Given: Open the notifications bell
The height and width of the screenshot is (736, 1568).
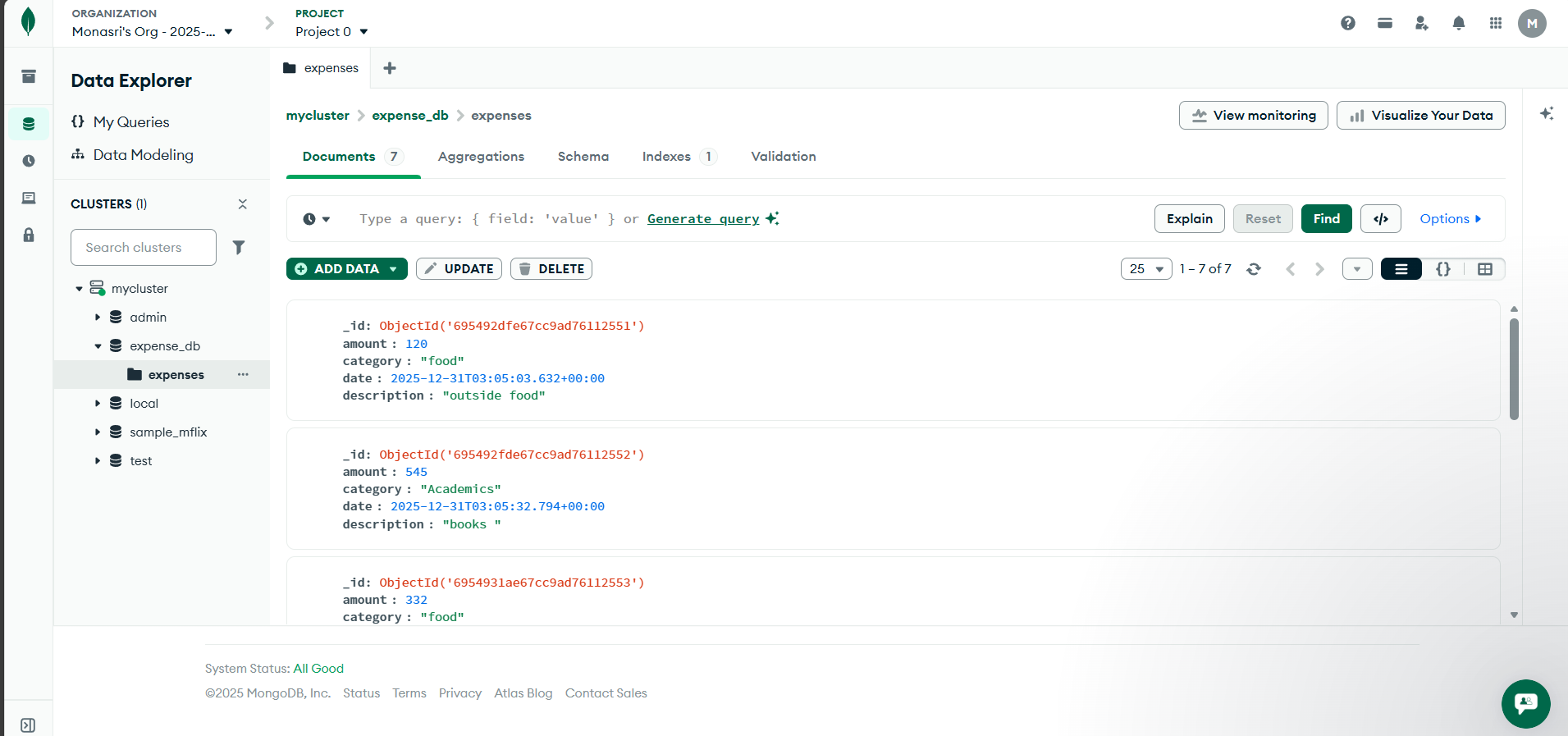Looking at the screenshot, I should (1459, 23).
